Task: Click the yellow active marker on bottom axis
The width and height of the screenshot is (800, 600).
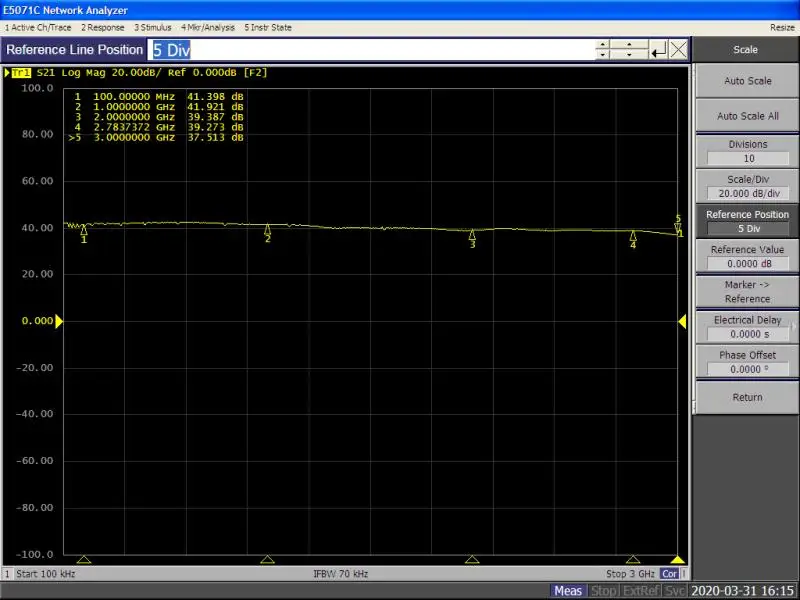Action: [x=678, y=560]
